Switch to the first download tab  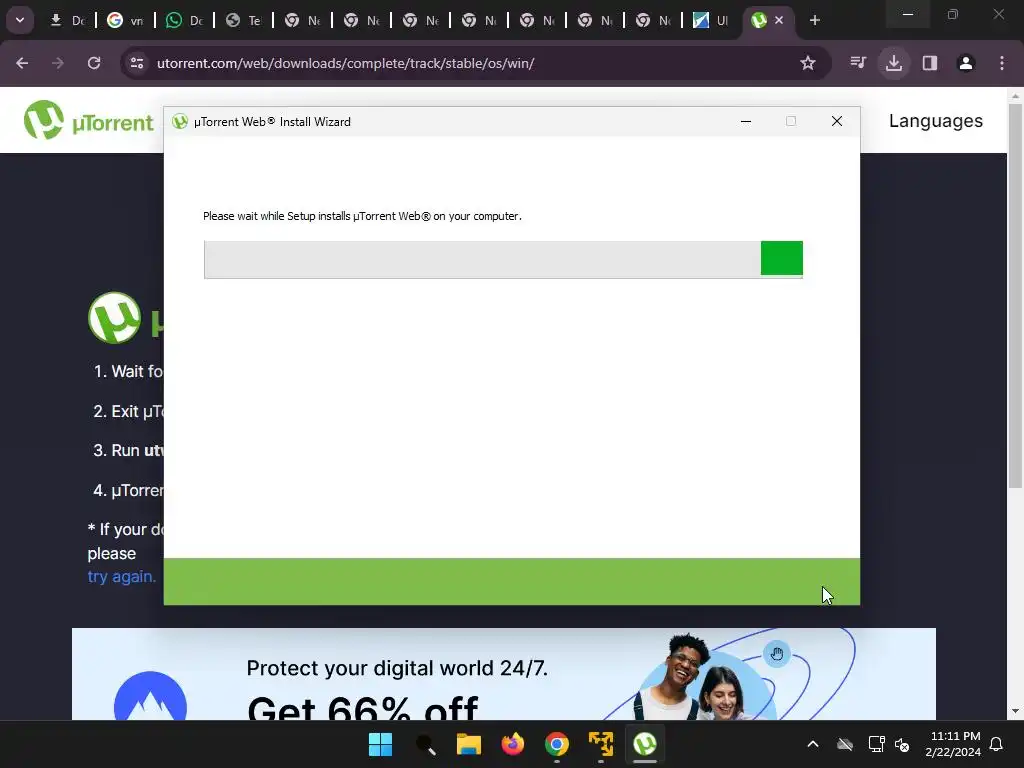[68, 21]
